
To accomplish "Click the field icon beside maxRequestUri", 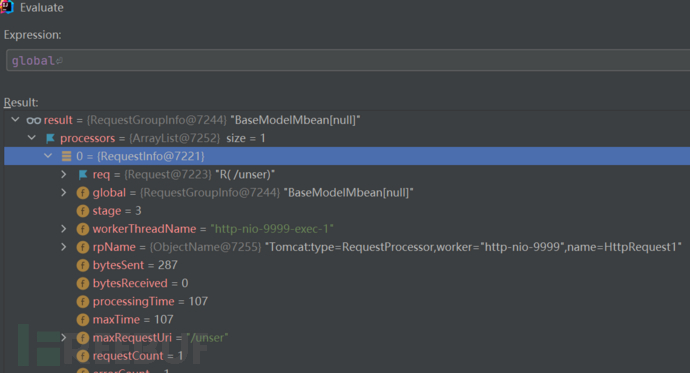I will (x=83, y=337).
